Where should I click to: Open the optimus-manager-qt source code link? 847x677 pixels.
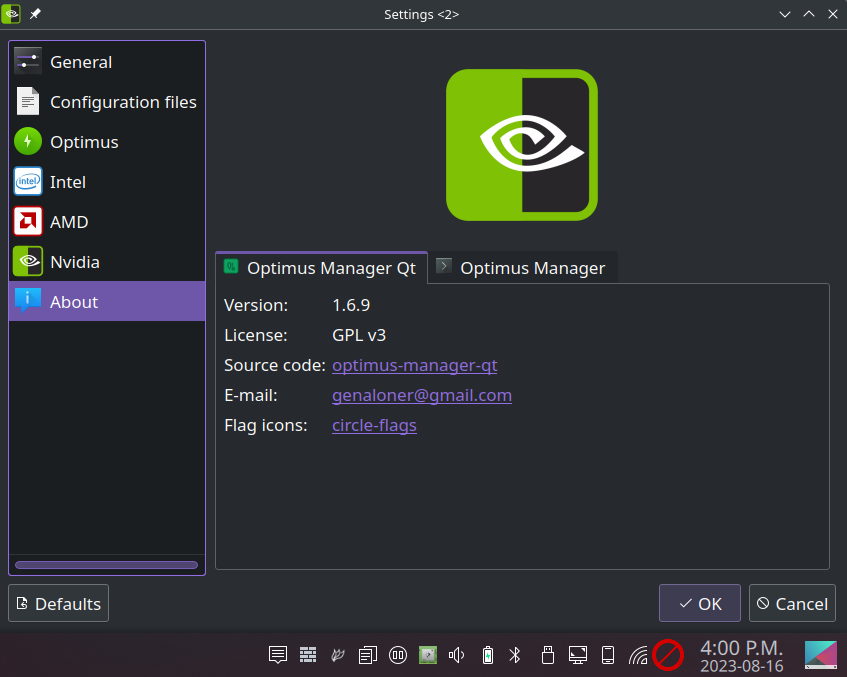point(414,365)
